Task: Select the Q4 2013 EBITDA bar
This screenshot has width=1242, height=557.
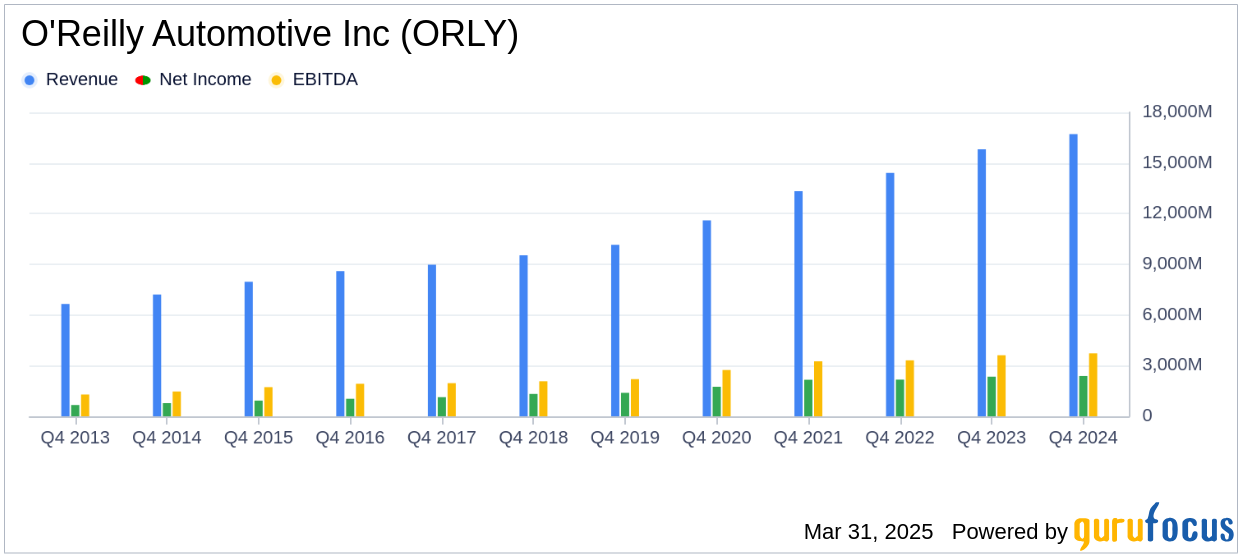Action: [85, 405]
